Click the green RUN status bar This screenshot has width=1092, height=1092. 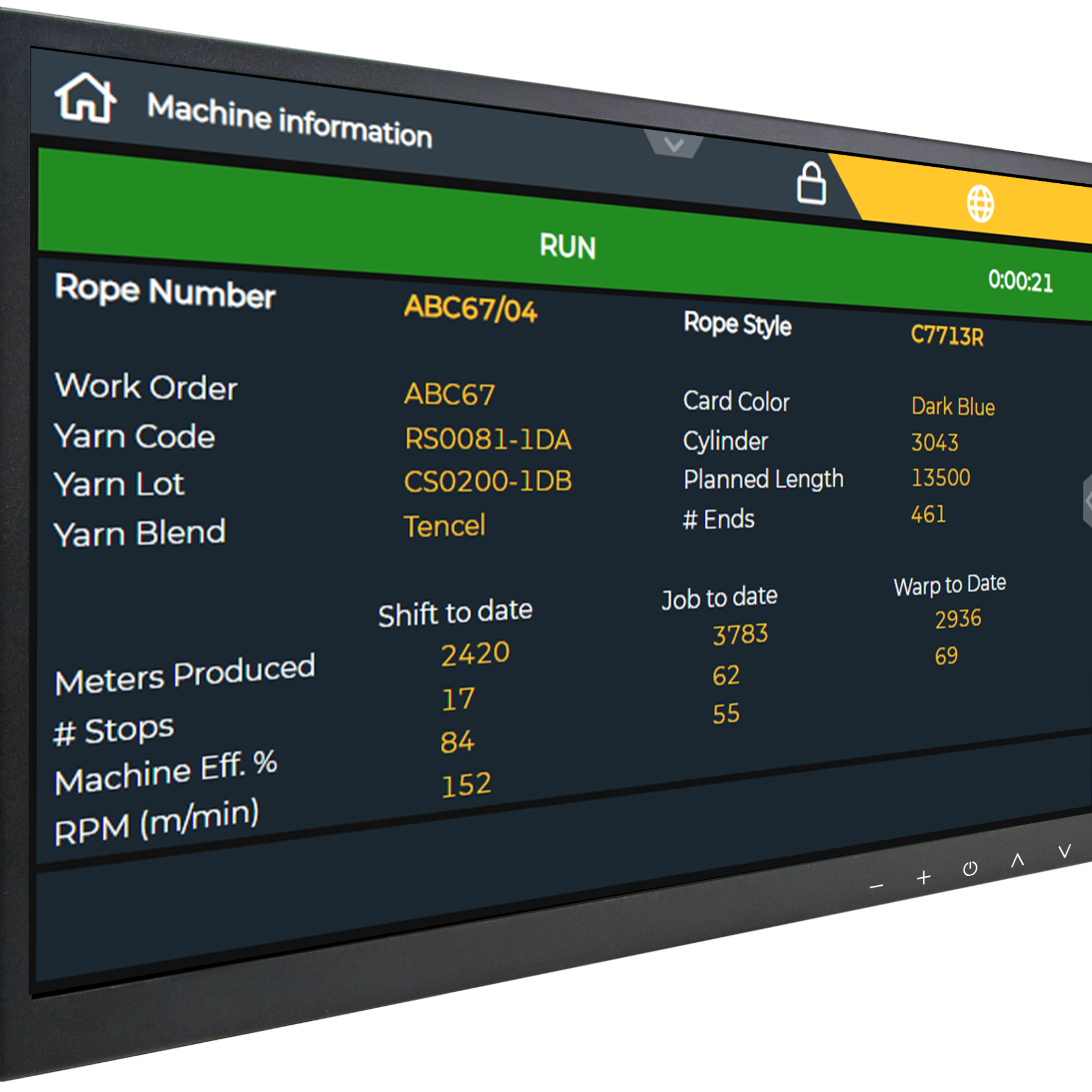567,246
